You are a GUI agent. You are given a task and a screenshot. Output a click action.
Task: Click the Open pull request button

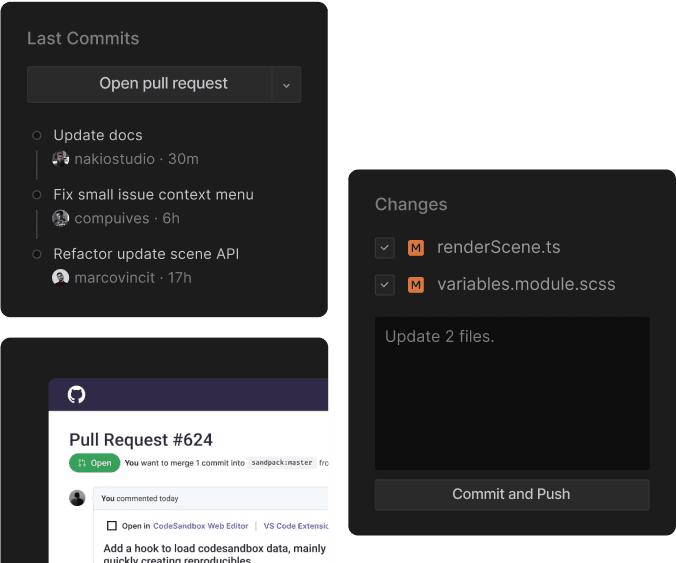coord(149,84)
